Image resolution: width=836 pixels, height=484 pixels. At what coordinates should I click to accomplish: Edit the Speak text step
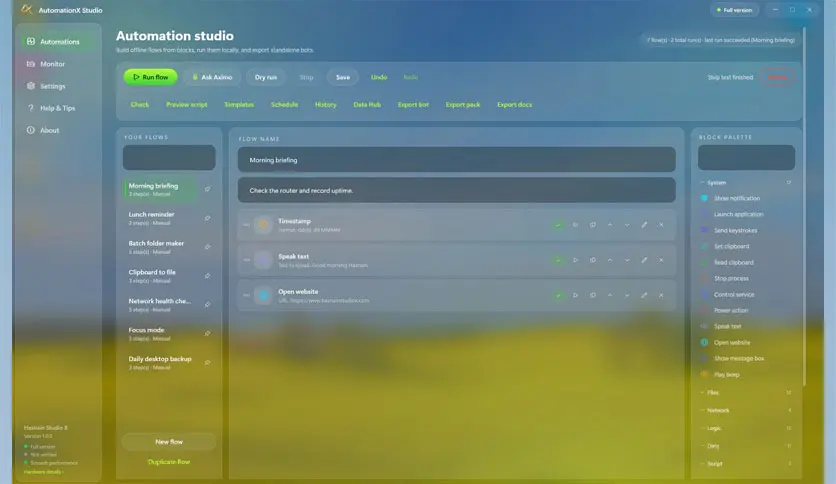pos(644,260)
